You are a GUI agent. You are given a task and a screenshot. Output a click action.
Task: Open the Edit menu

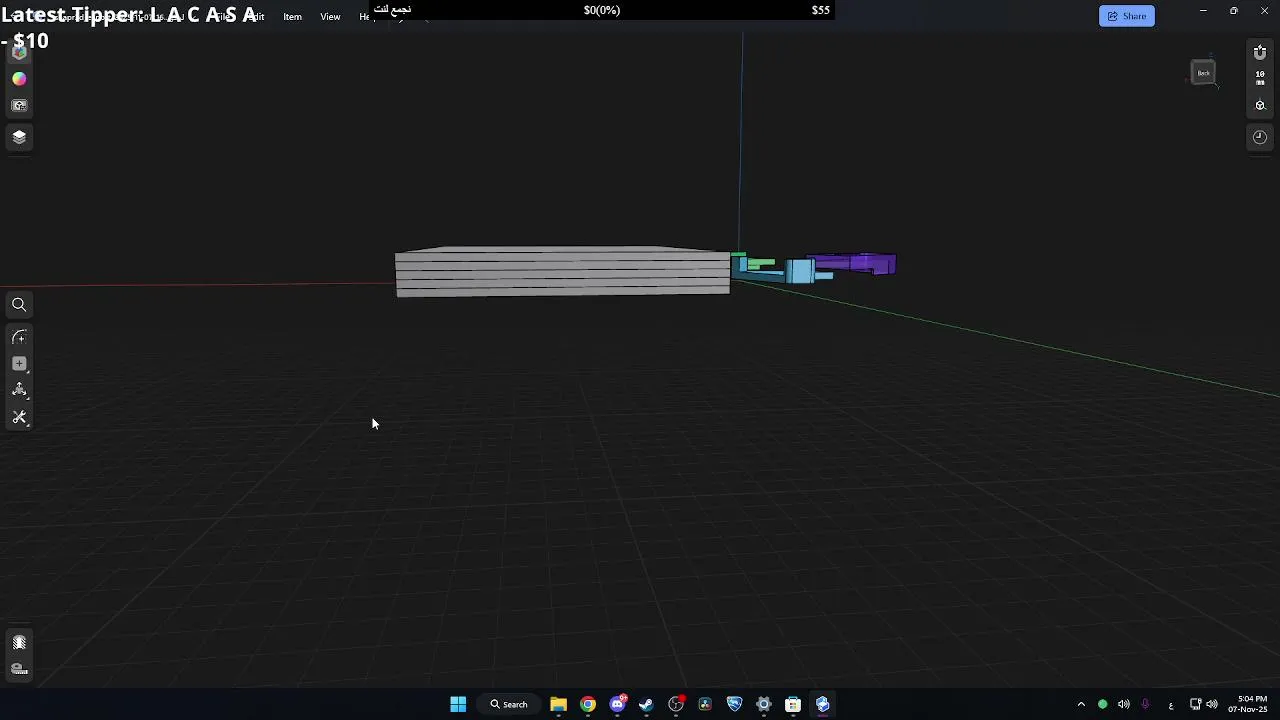[x=256, y=17]
